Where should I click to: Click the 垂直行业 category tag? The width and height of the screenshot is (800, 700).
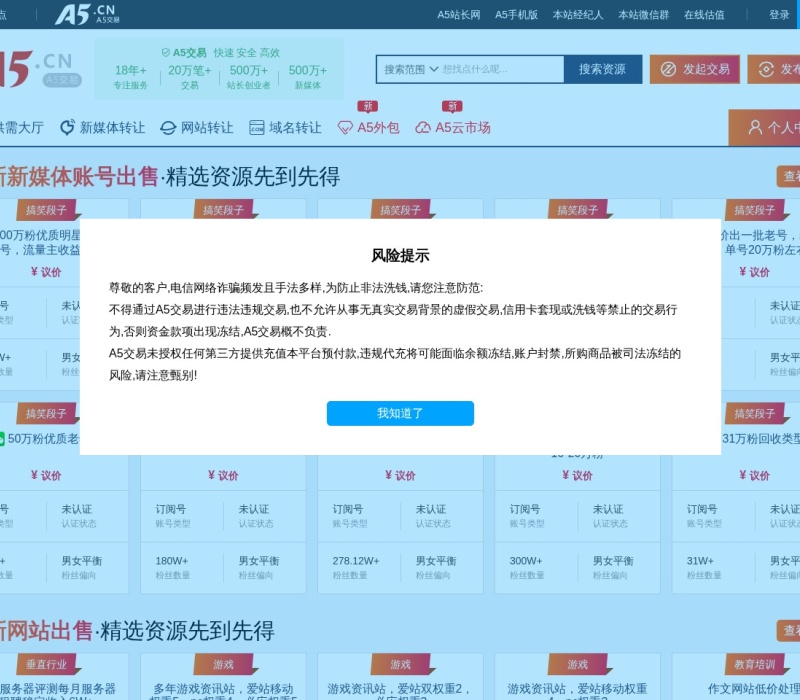pyautogui.click(x=46, y=664)
